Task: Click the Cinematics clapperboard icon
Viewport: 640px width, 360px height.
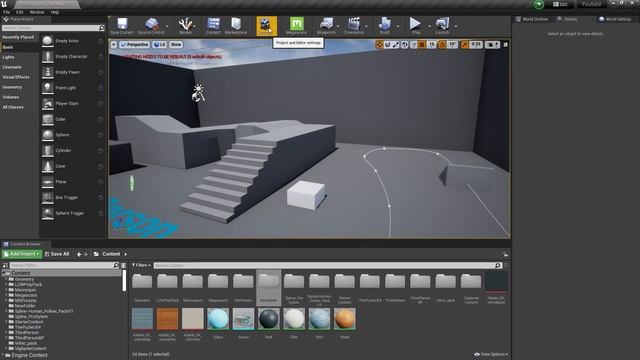Action: click(x=353, y=26)
